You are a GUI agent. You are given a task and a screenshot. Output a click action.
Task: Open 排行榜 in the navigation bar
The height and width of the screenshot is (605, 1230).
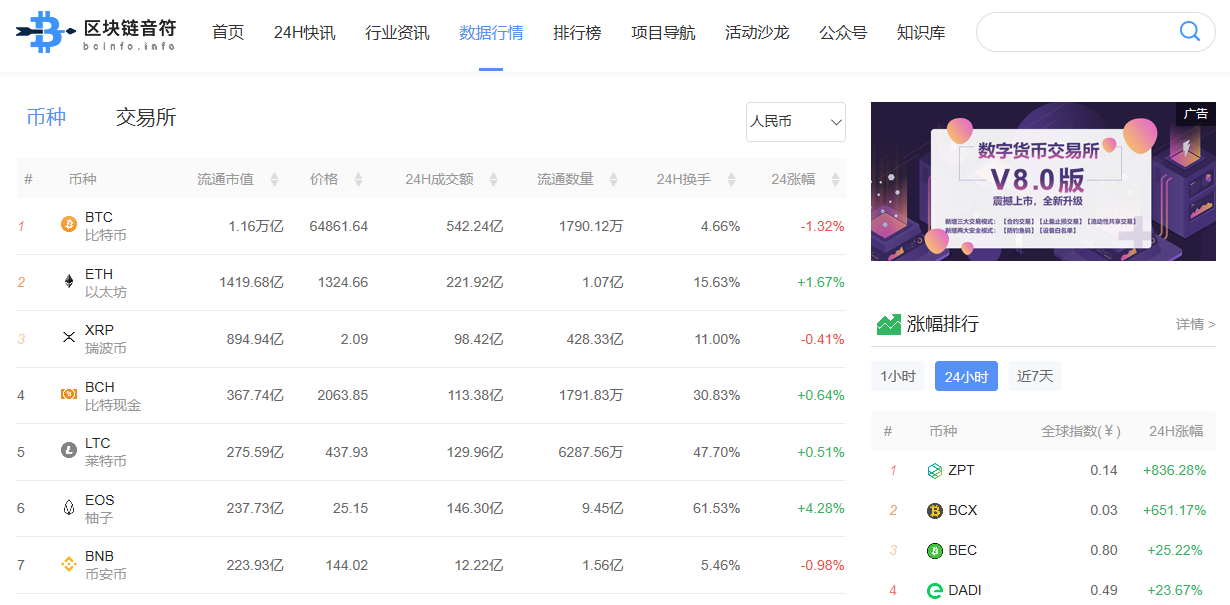(577, 33)
